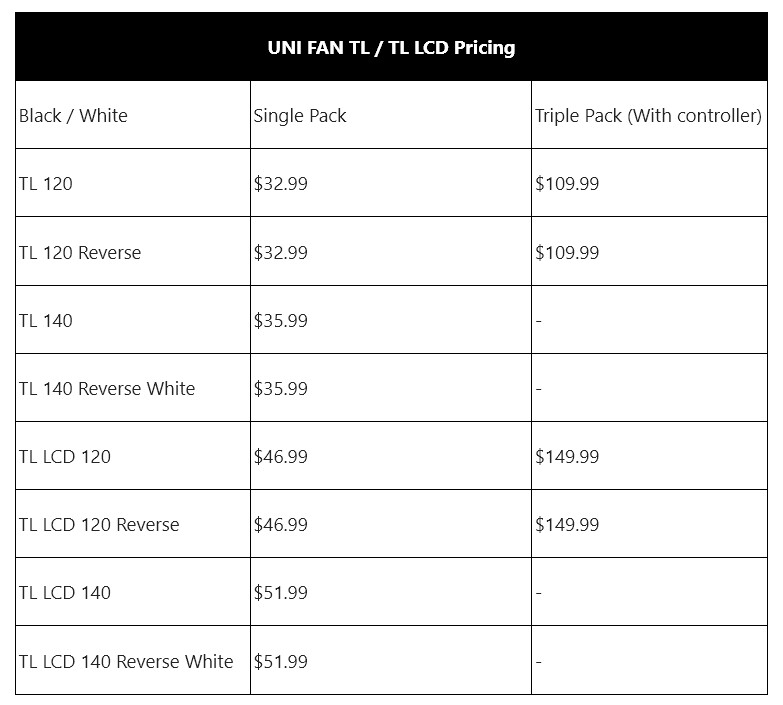Screen dimensions: 783x705
Task: Click the TL LCD 120 triple price $149.99
Action: coord(567,456)
